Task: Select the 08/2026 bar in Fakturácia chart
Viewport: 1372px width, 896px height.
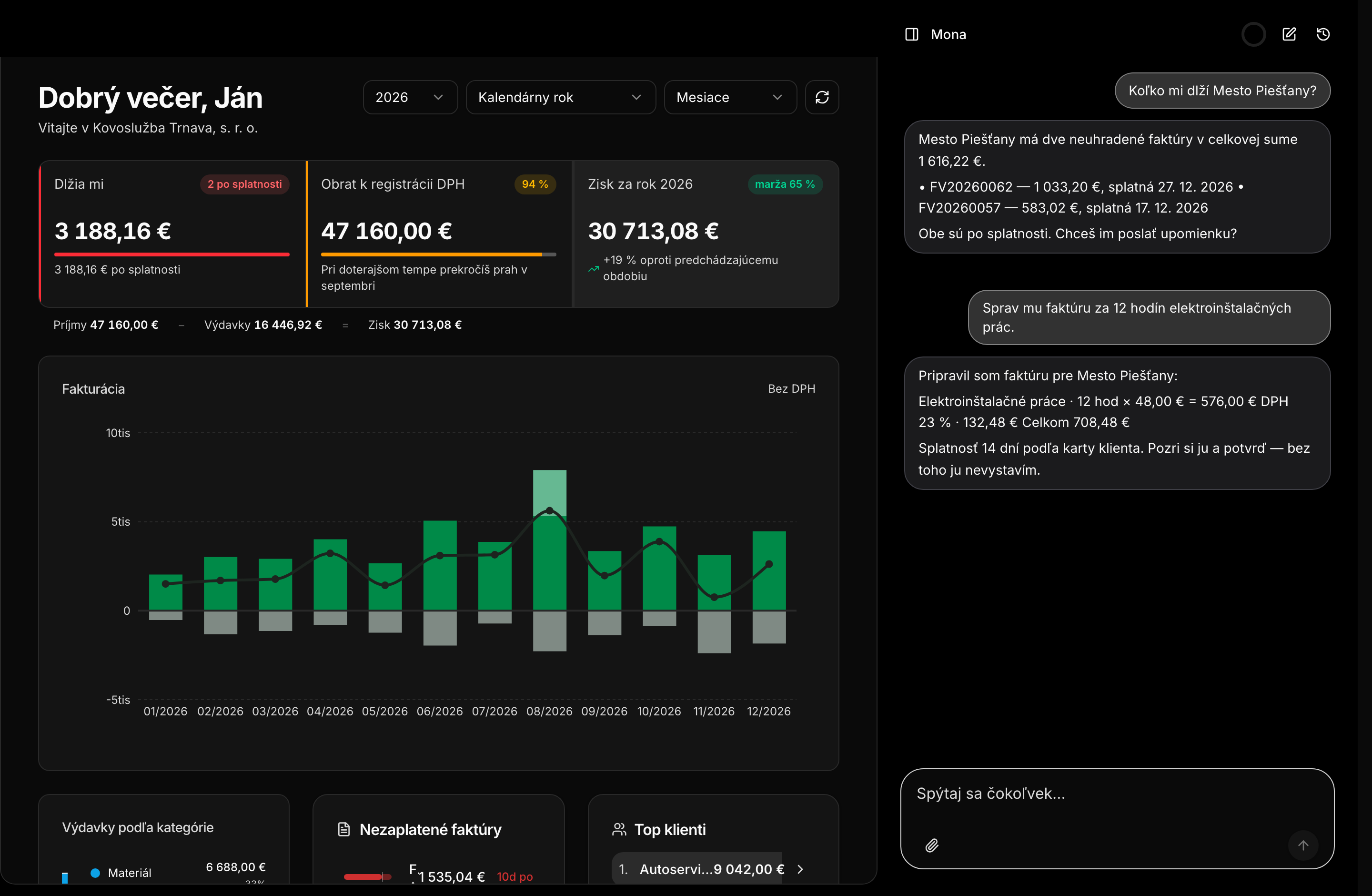Action: [x=549, y=540]
